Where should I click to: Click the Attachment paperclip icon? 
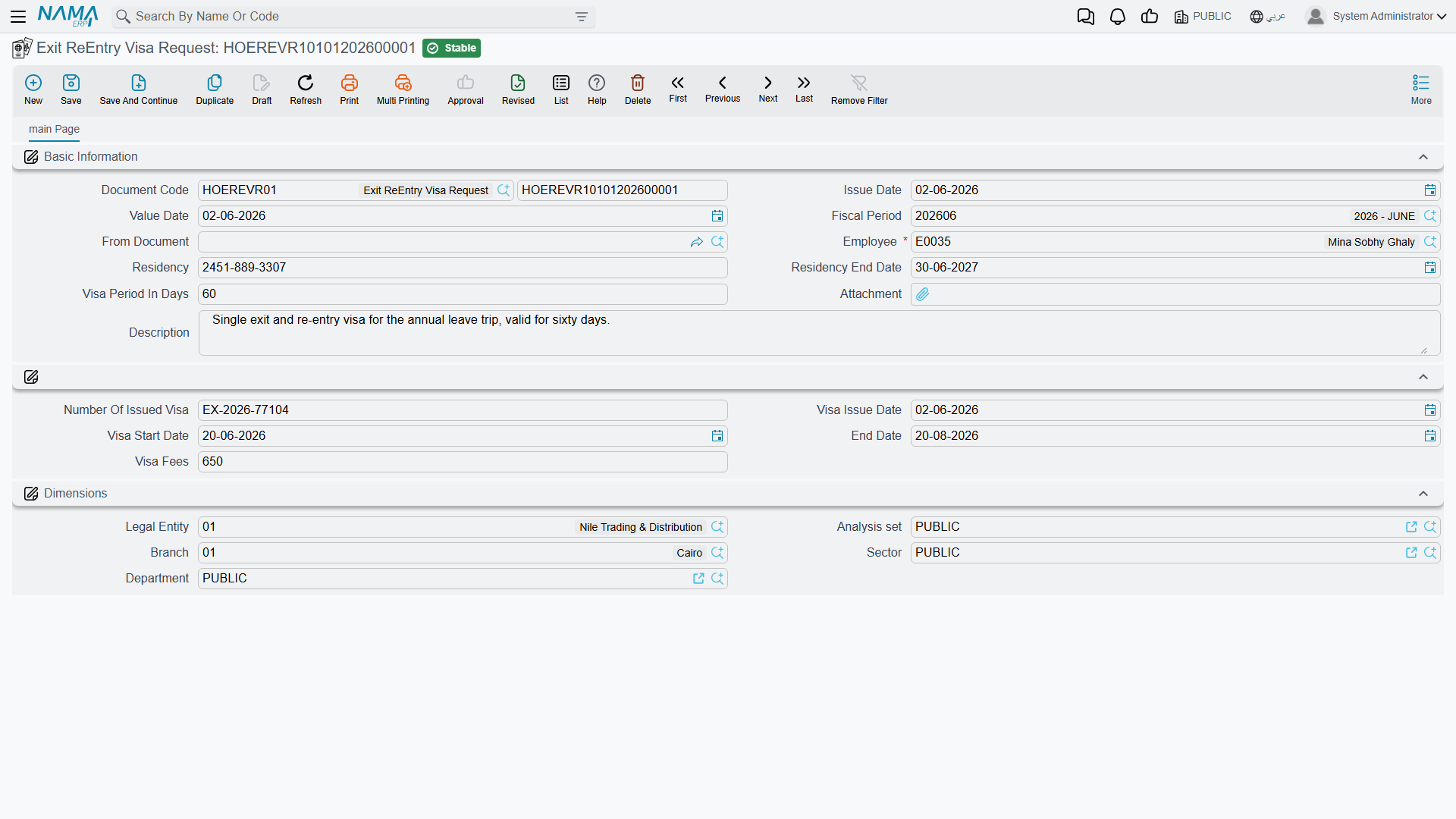coord(922,294)
